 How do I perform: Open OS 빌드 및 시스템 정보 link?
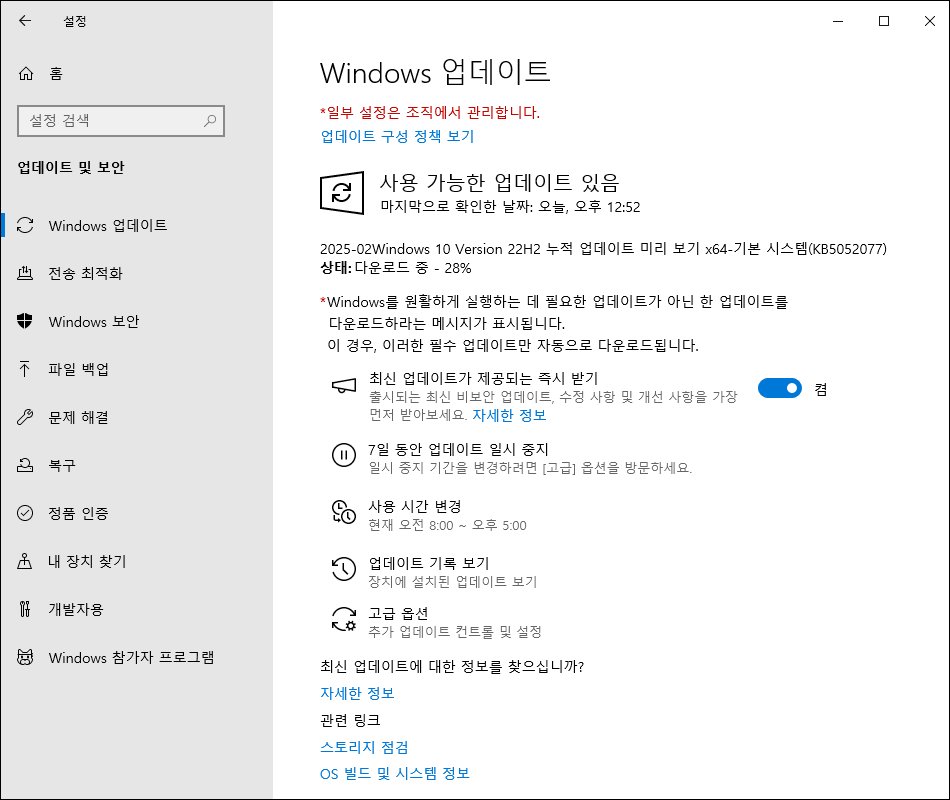pyautogui.click(x=394, y=773)
